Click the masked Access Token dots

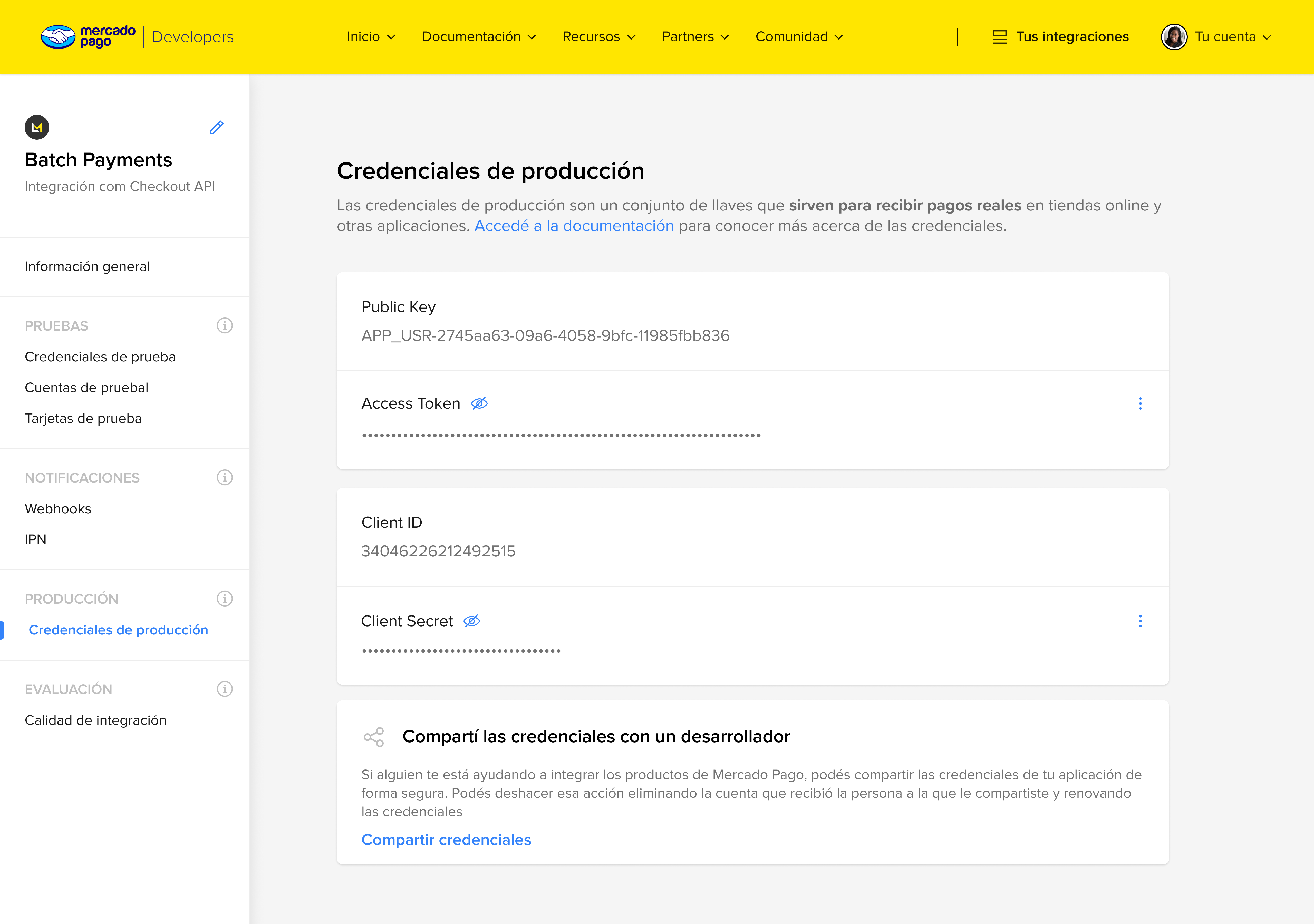(562, 436)
